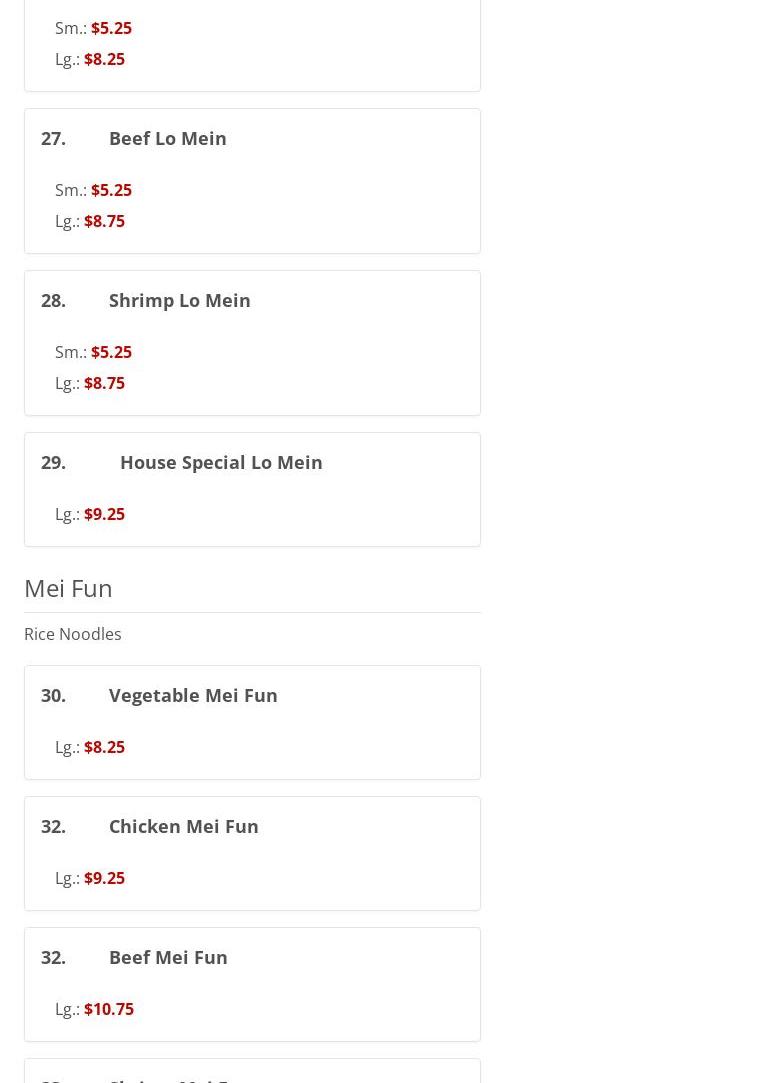This screenshot has height=1083, width=770.
Task: Click $9.25 price of House Special Lo Mein
Action: pyautogui.click(x=104, y=514)
